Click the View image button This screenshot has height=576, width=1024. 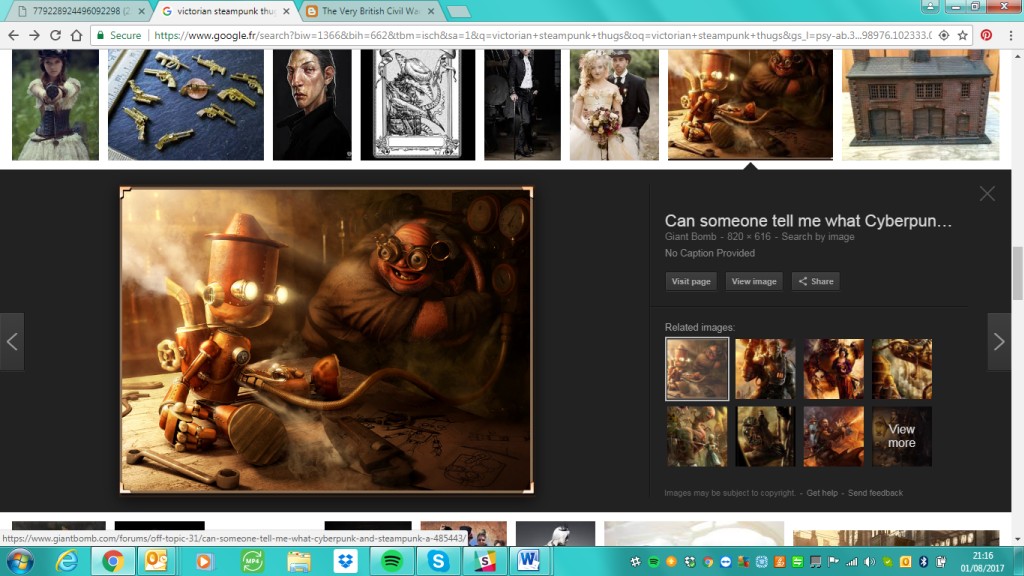(754, 281)
